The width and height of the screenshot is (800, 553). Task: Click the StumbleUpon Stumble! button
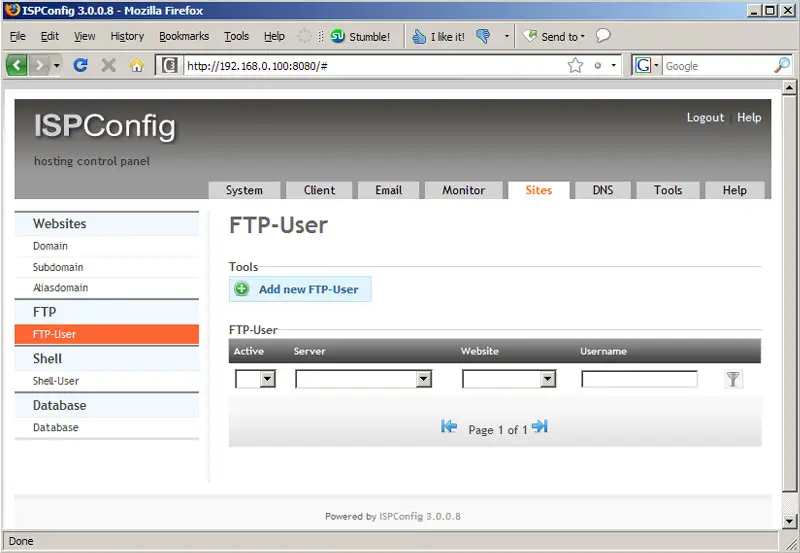[360, 36]
